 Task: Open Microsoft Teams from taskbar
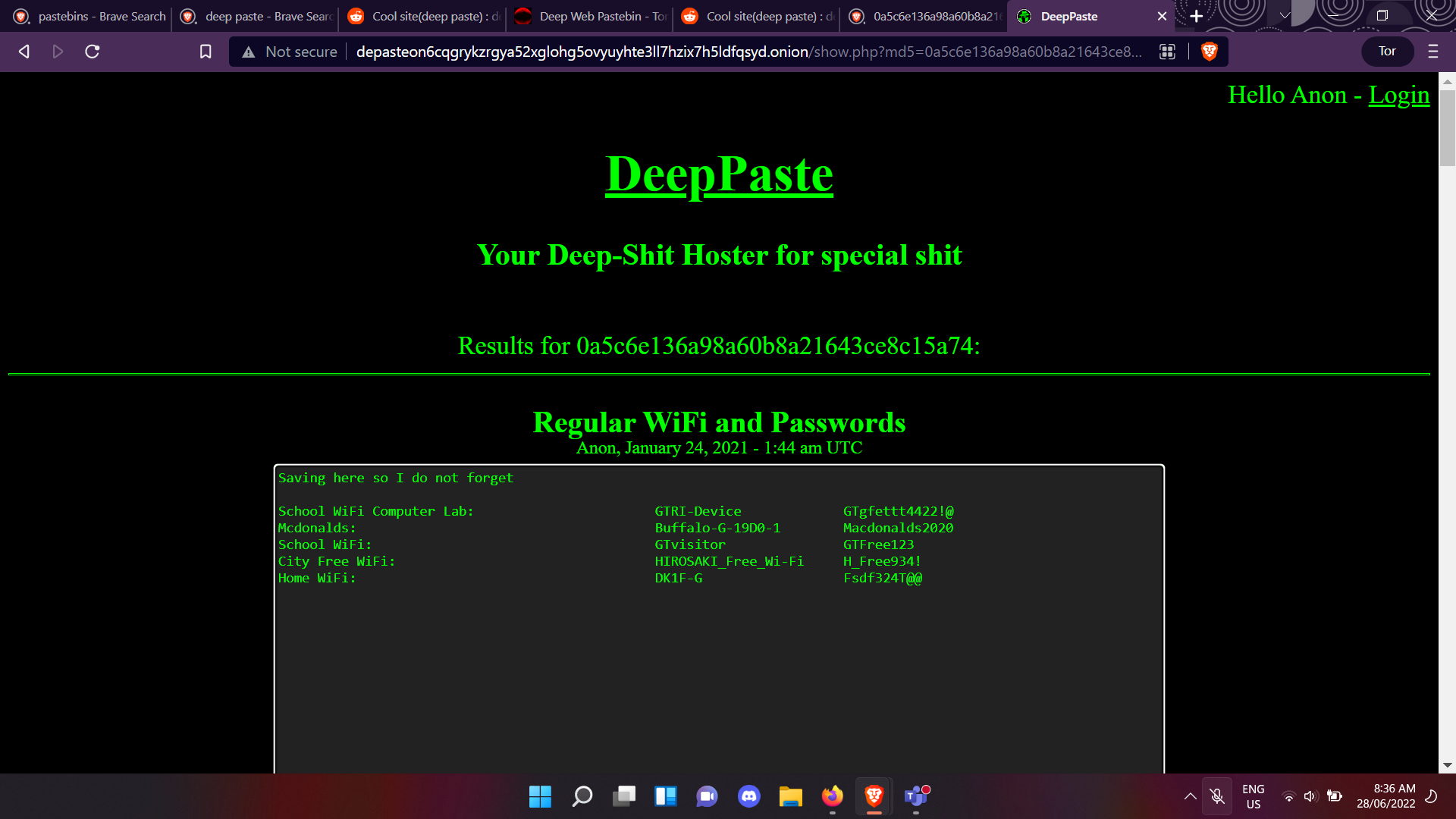[x=916, y=796]
